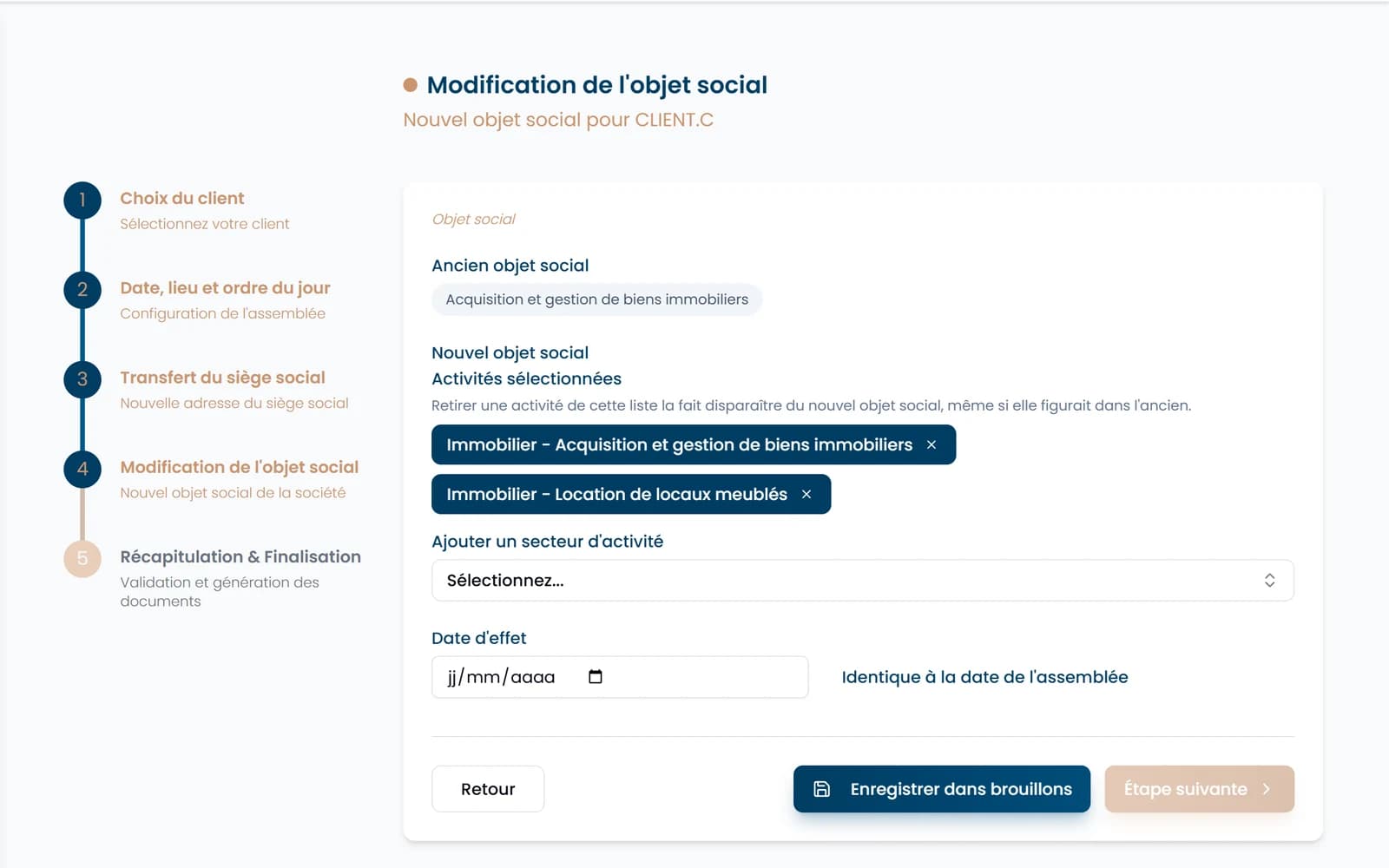Click the 'Étape suivante' button

pyautogui.click(x=1199, y=789)
